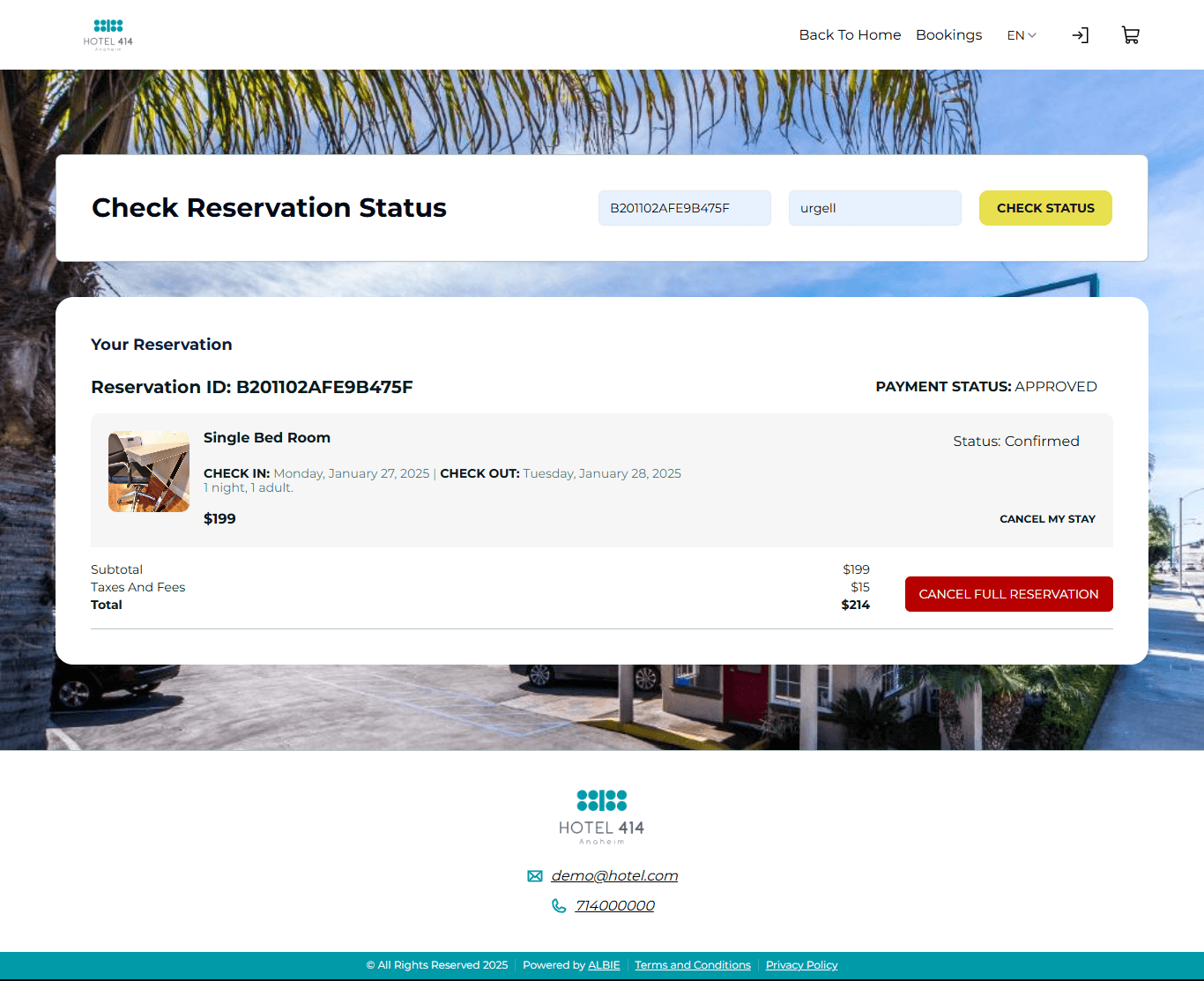Open Terms and Conditions link
This screenshot has width=1204, height=981.
(692, 965)
